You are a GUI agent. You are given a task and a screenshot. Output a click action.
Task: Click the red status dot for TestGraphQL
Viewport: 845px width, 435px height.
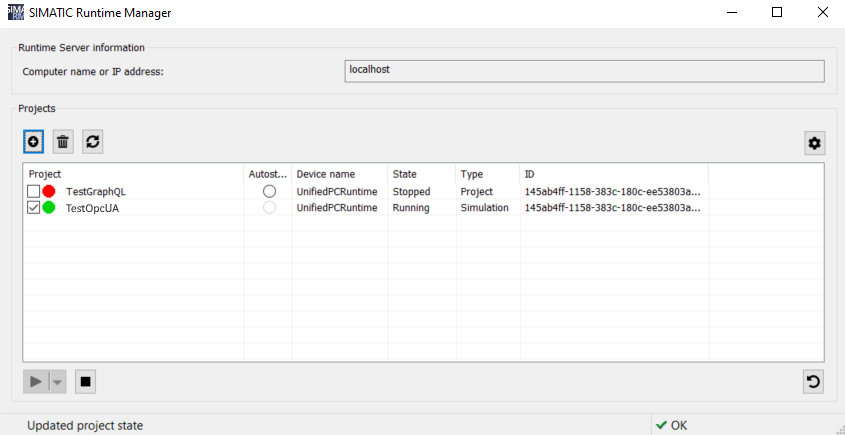[49, 191]
